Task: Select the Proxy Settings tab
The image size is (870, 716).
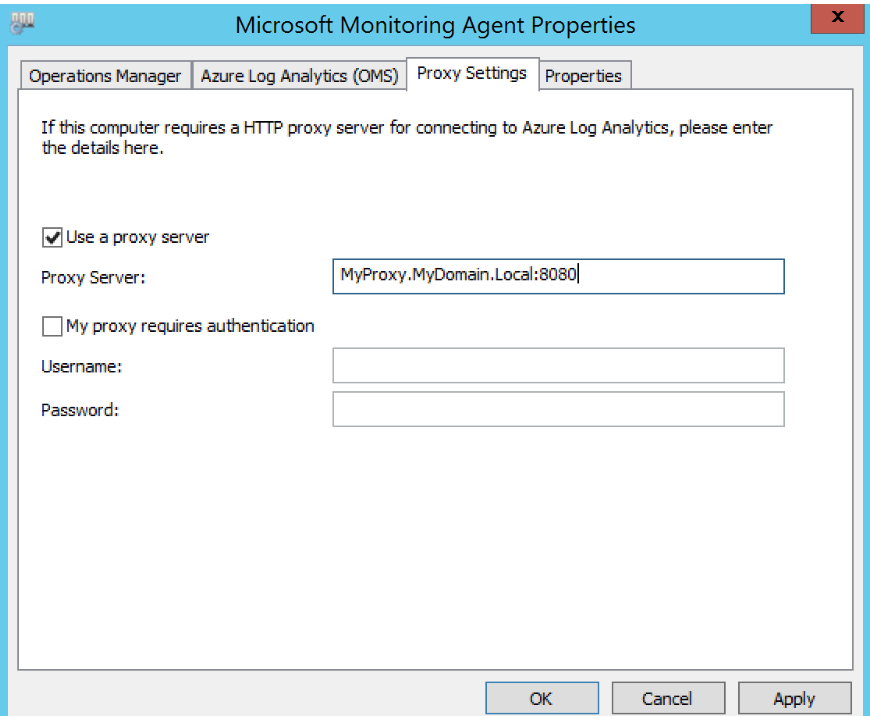Action: (x=472, y=73)
